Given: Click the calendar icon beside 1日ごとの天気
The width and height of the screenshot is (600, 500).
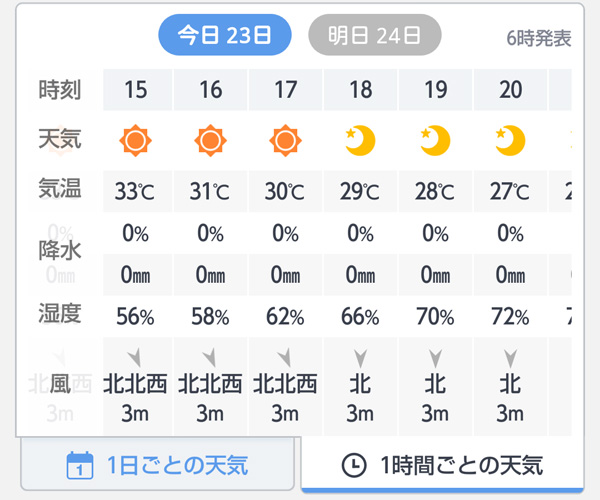Looking at the screenshot, I should click(x=79, y=465).
